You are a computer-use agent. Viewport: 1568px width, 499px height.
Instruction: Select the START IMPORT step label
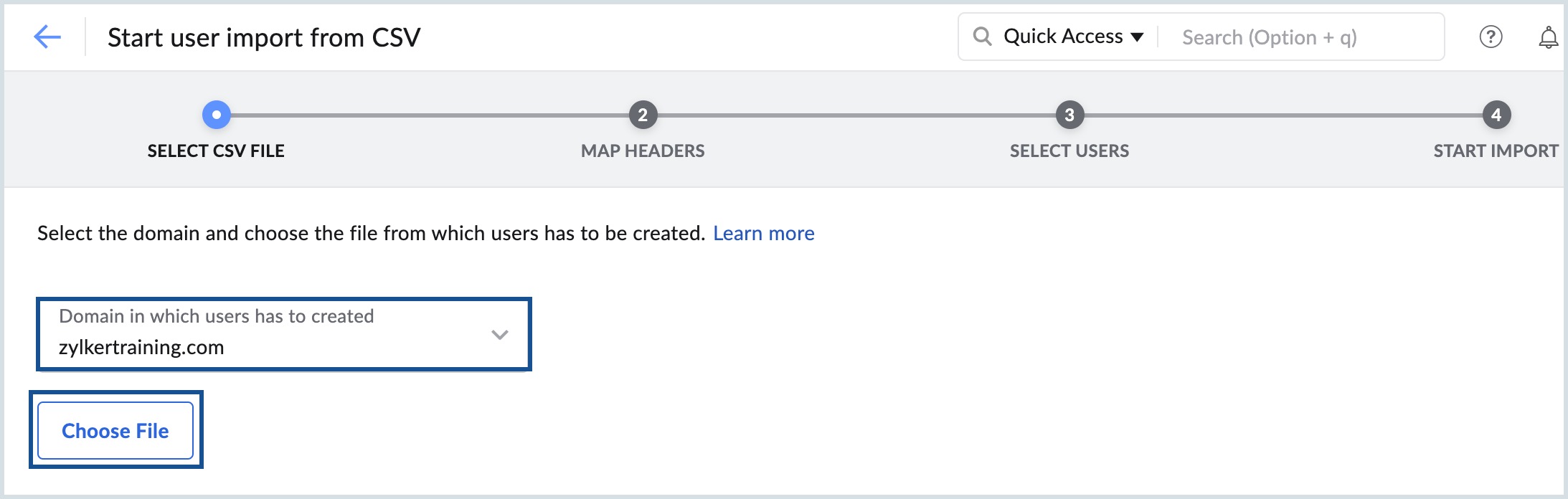point(1496,151)
